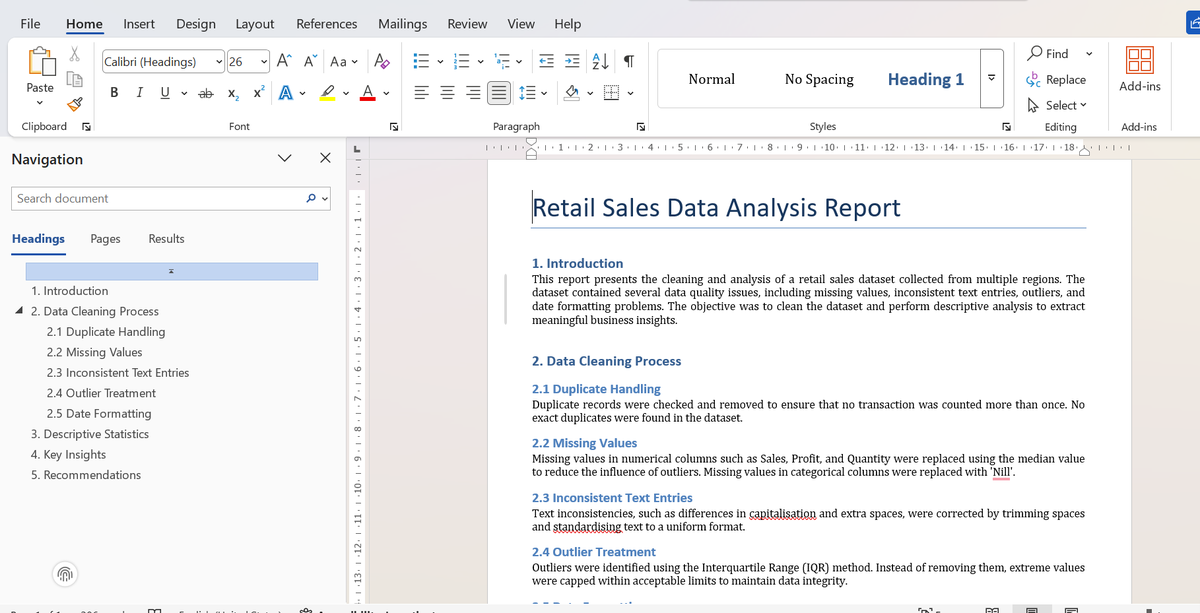Increase font size with the grow font icon
1200x613 pixels.
point(284,61)
